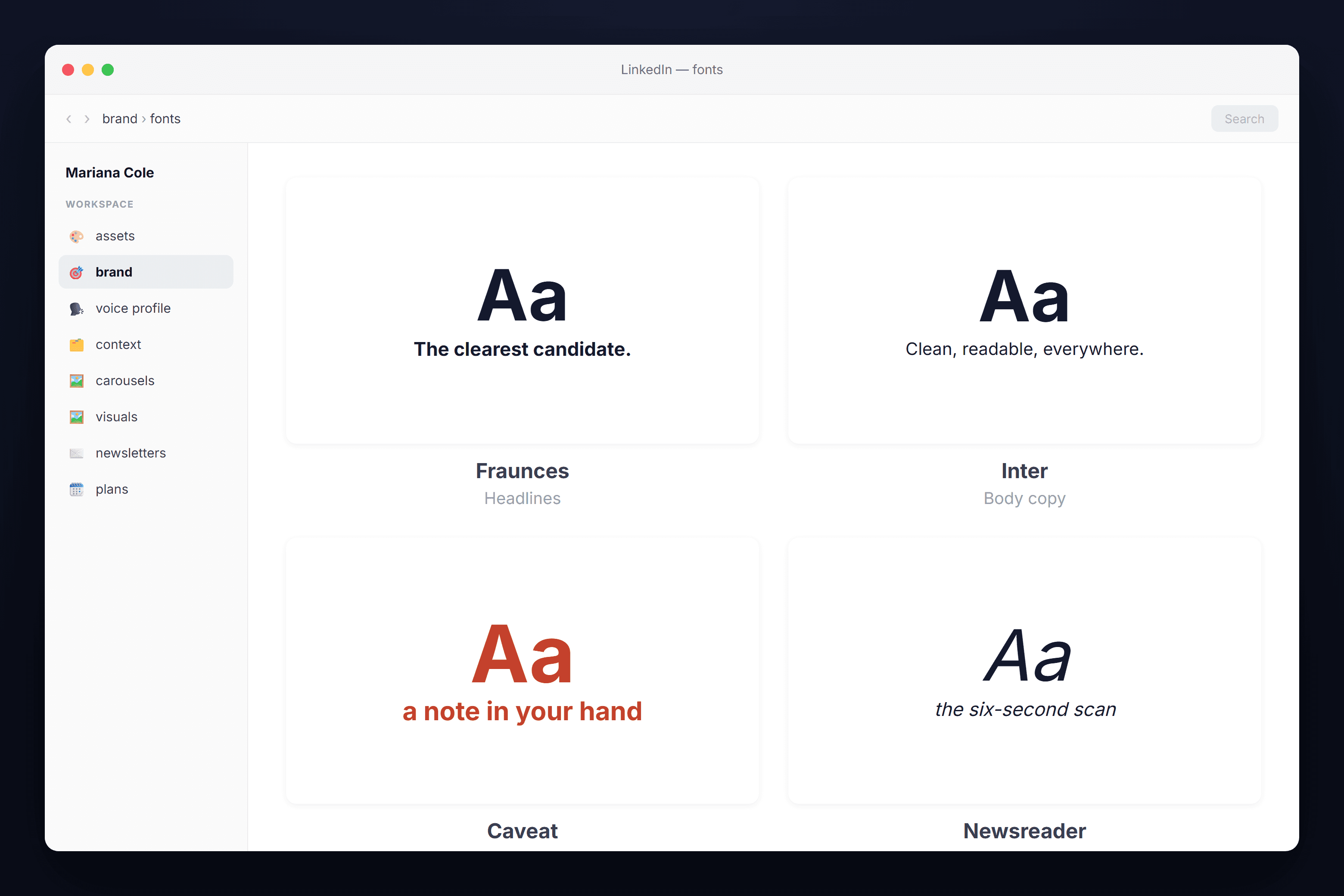Select the brand sidebar item
Image resolution: width=1344 pixels, height=896 pixels.
(x=146, y=272)
